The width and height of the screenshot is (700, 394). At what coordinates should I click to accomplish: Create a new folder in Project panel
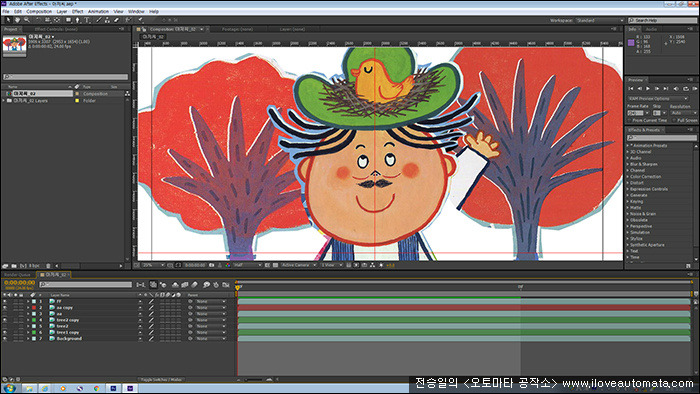coord(14,265)
